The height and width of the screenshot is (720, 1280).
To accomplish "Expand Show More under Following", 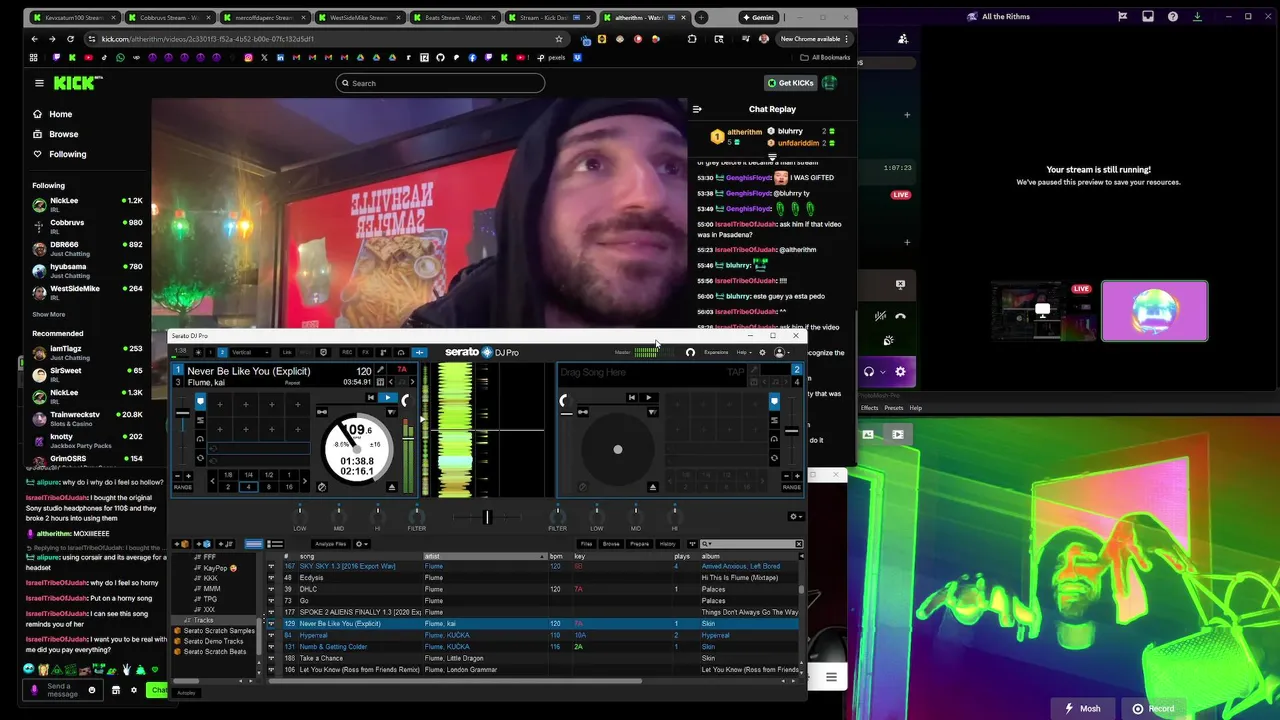I will [49, 314].
